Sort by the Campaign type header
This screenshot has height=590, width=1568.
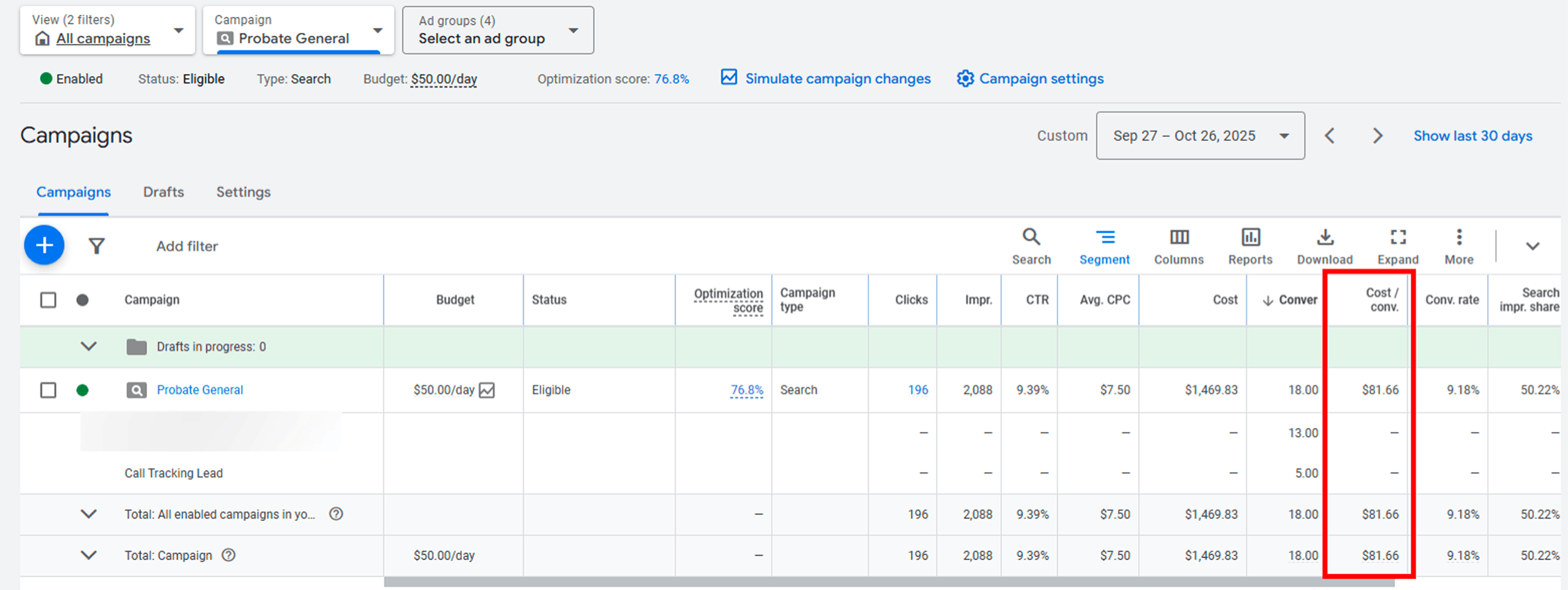click(807, 300)
